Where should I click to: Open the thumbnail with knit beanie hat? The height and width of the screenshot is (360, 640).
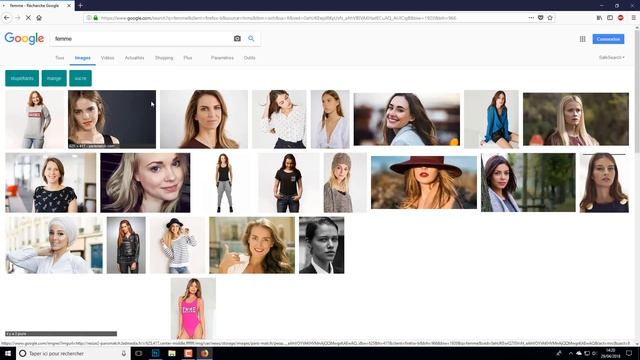tap(345, 182)
